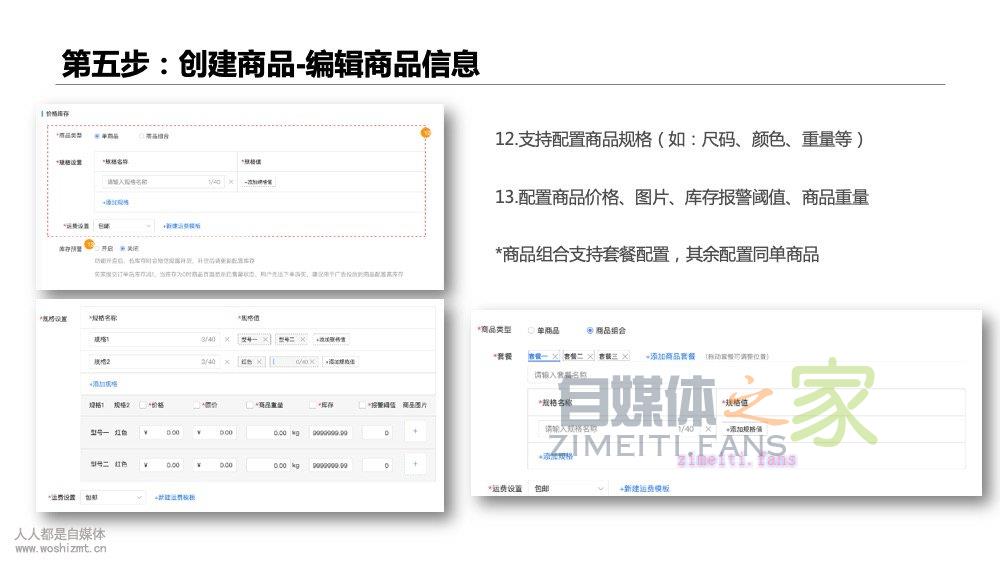
Task: Remove the 型号一 spec value tag
Action: pos(266,339)
